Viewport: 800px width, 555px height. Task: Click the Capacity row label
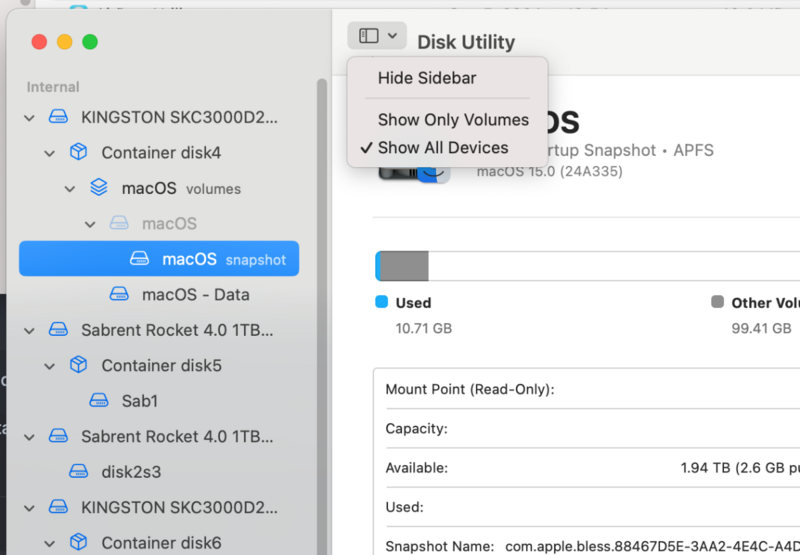(416, 428)
